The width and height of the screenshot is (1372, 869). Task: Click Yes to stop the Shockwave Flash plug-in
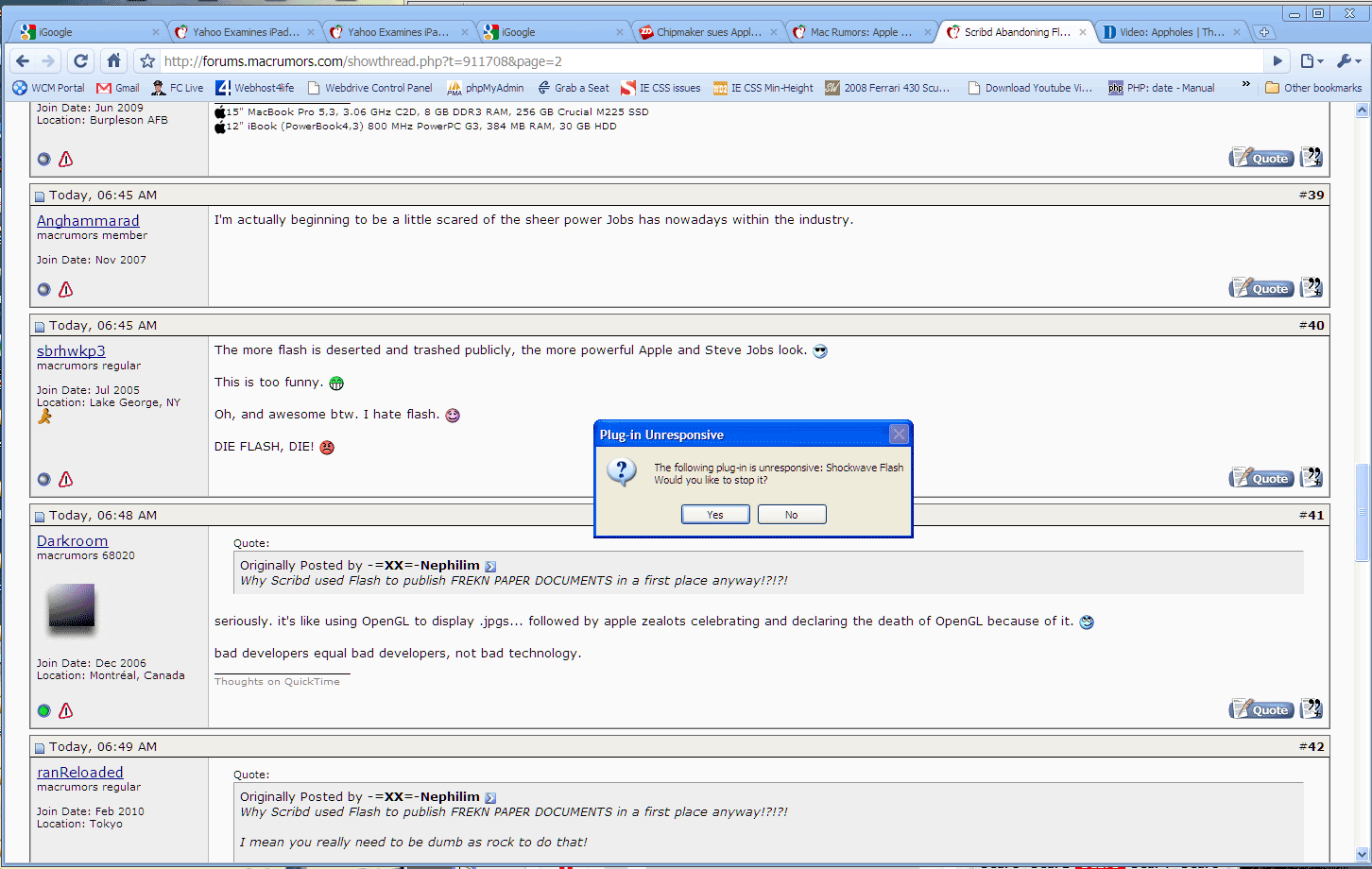pyautogui.click(x=715, y=515)
